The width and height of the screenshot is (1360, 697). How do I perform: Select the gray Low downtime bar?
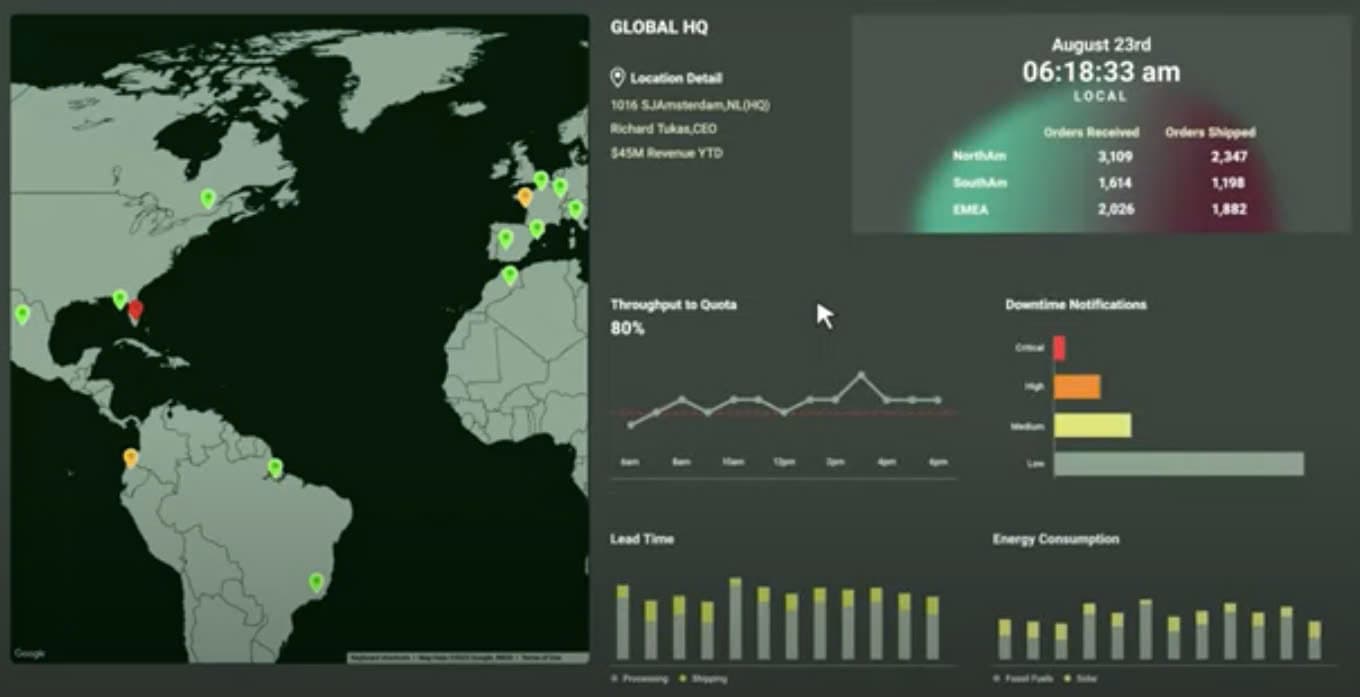[1179, 464]
